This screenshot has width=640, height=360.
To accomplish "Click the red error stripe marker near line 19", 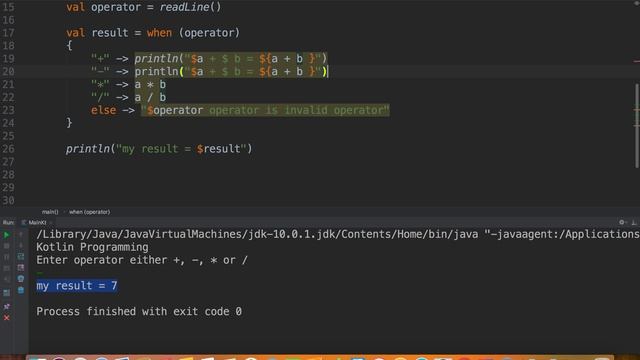I will [637, 62].
